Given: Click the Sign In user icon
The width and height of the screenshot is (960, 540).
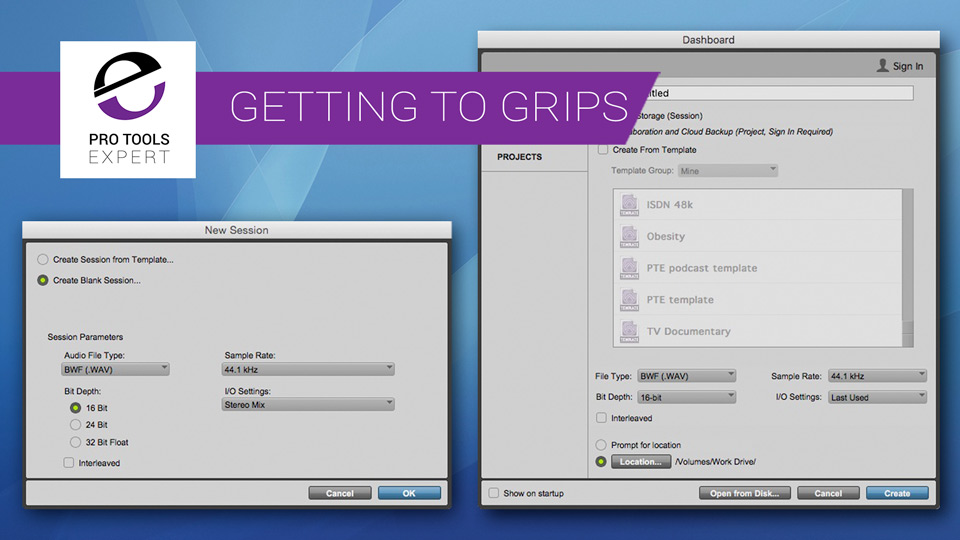Looking at the screenshot, I should point(882,66).
